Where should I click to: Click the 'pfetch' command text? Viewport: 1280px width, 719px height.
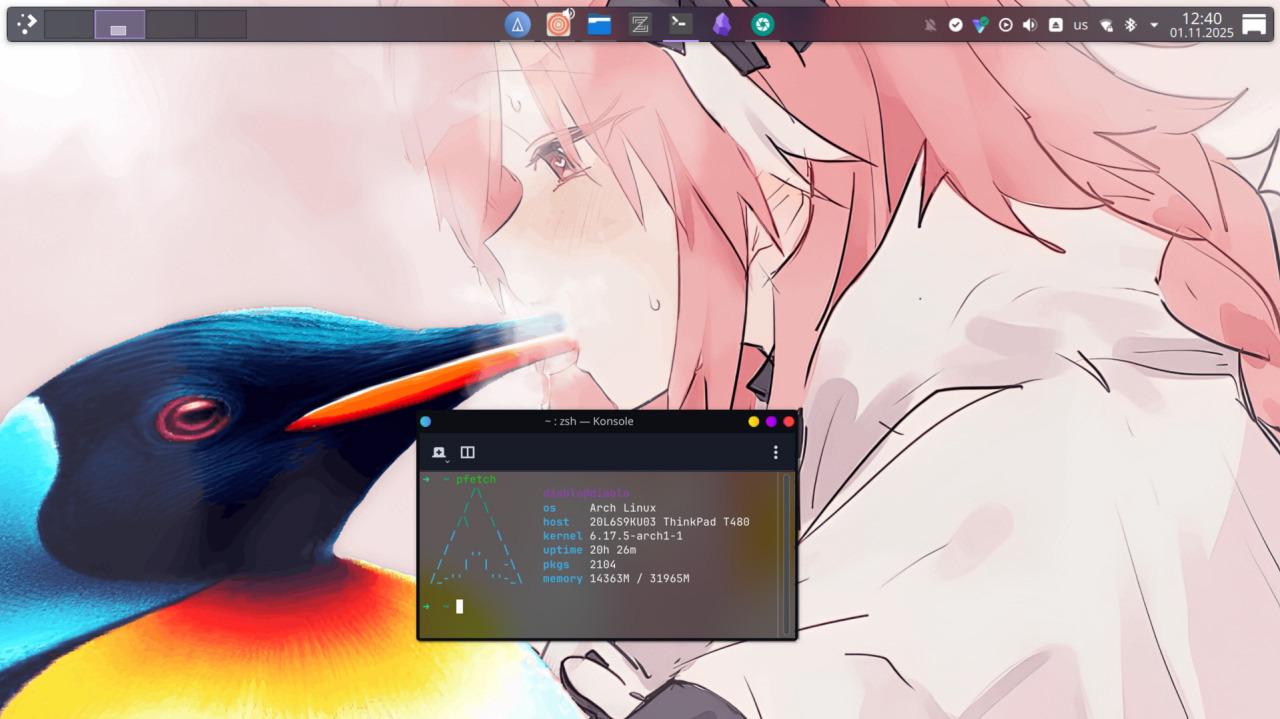click(x=476, y=480)
